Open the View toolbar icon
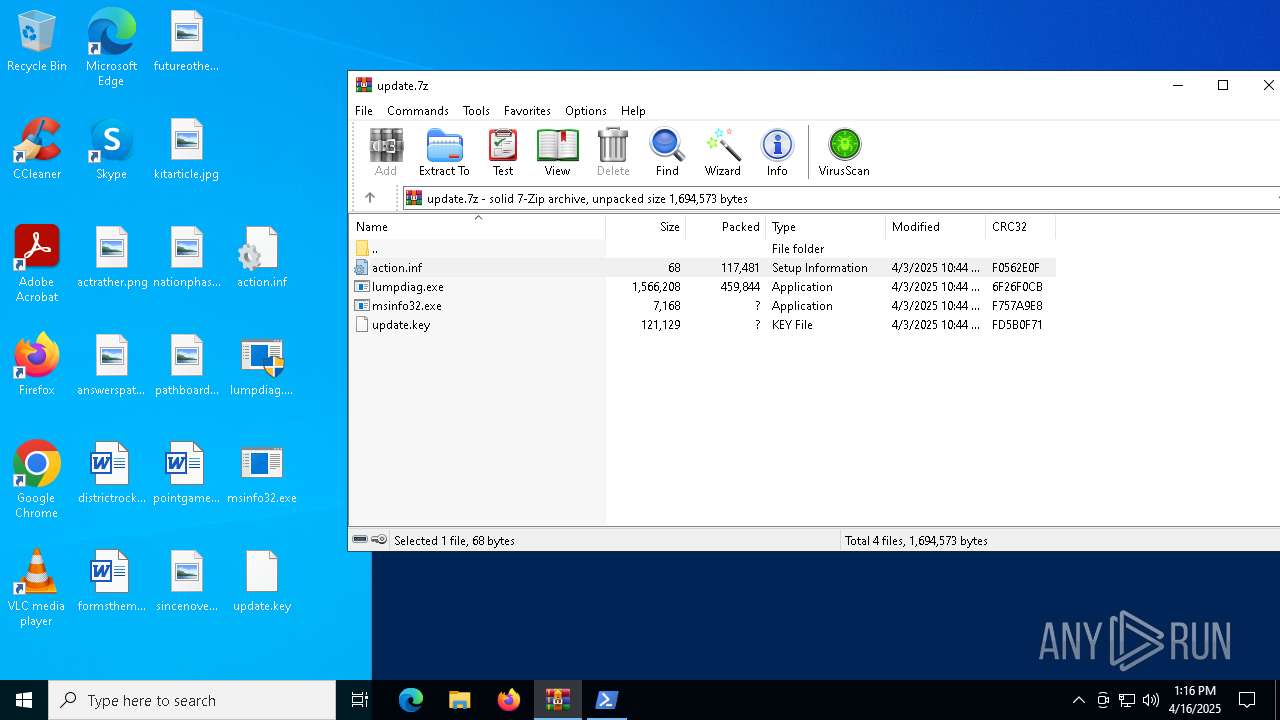The width and height of the screenshot is (1280, 720). tap(557, 152)
